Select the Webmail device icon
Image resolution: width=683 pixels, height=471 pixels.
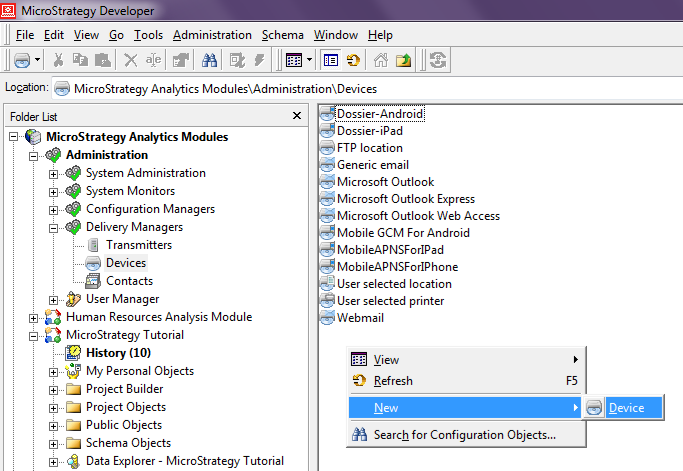(x=327, y=318)
